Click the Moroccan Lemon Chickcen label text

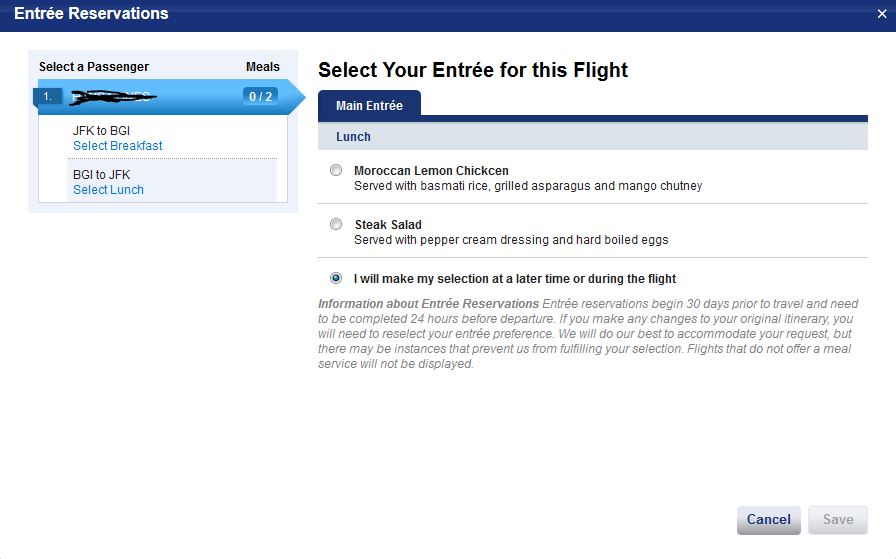tap(431, 171)
